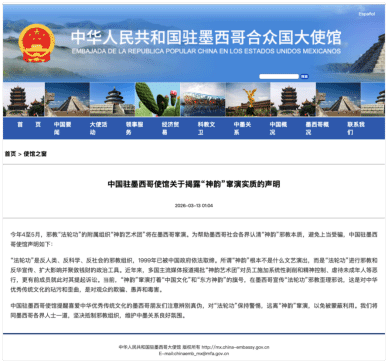
Task: Open the 中国要闻 navigation item
Action: click(62, 128)
